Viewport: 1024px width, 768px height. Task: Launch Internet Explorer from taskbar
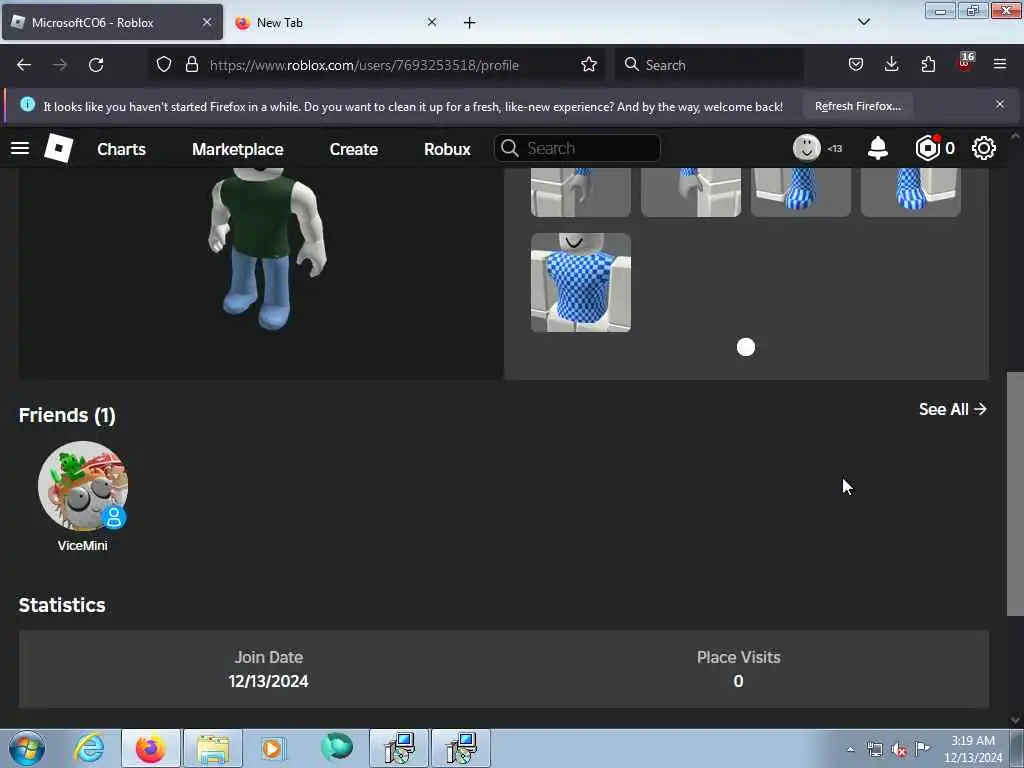click(x=89, y=748)
